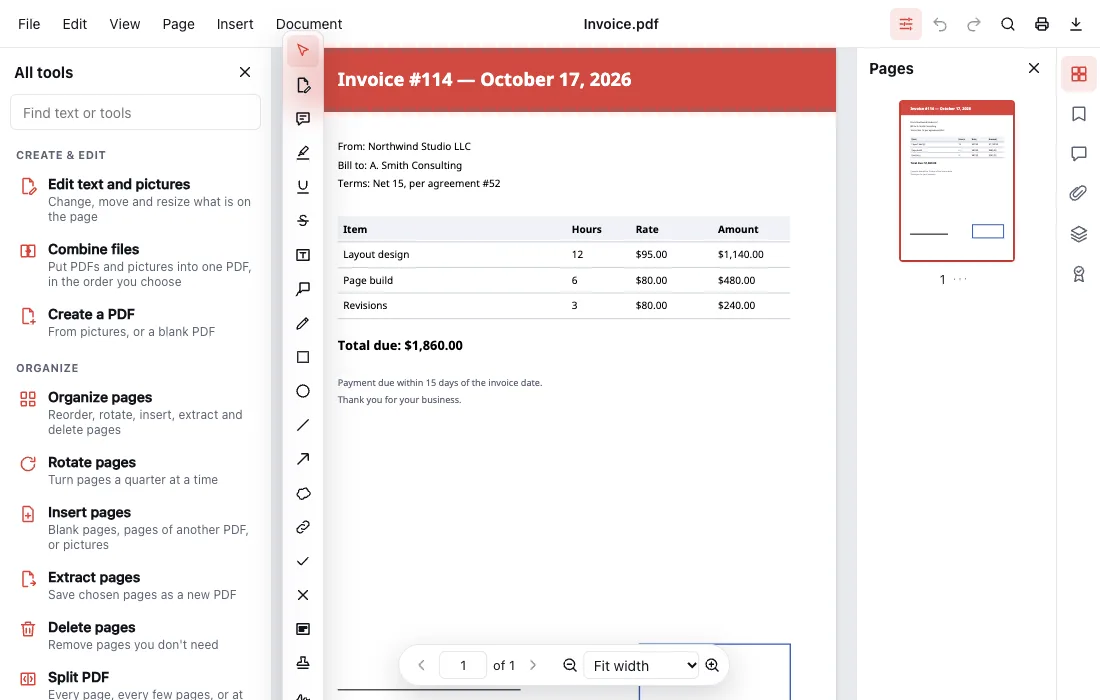Launch the Create a PDF tool

[135, 323]
